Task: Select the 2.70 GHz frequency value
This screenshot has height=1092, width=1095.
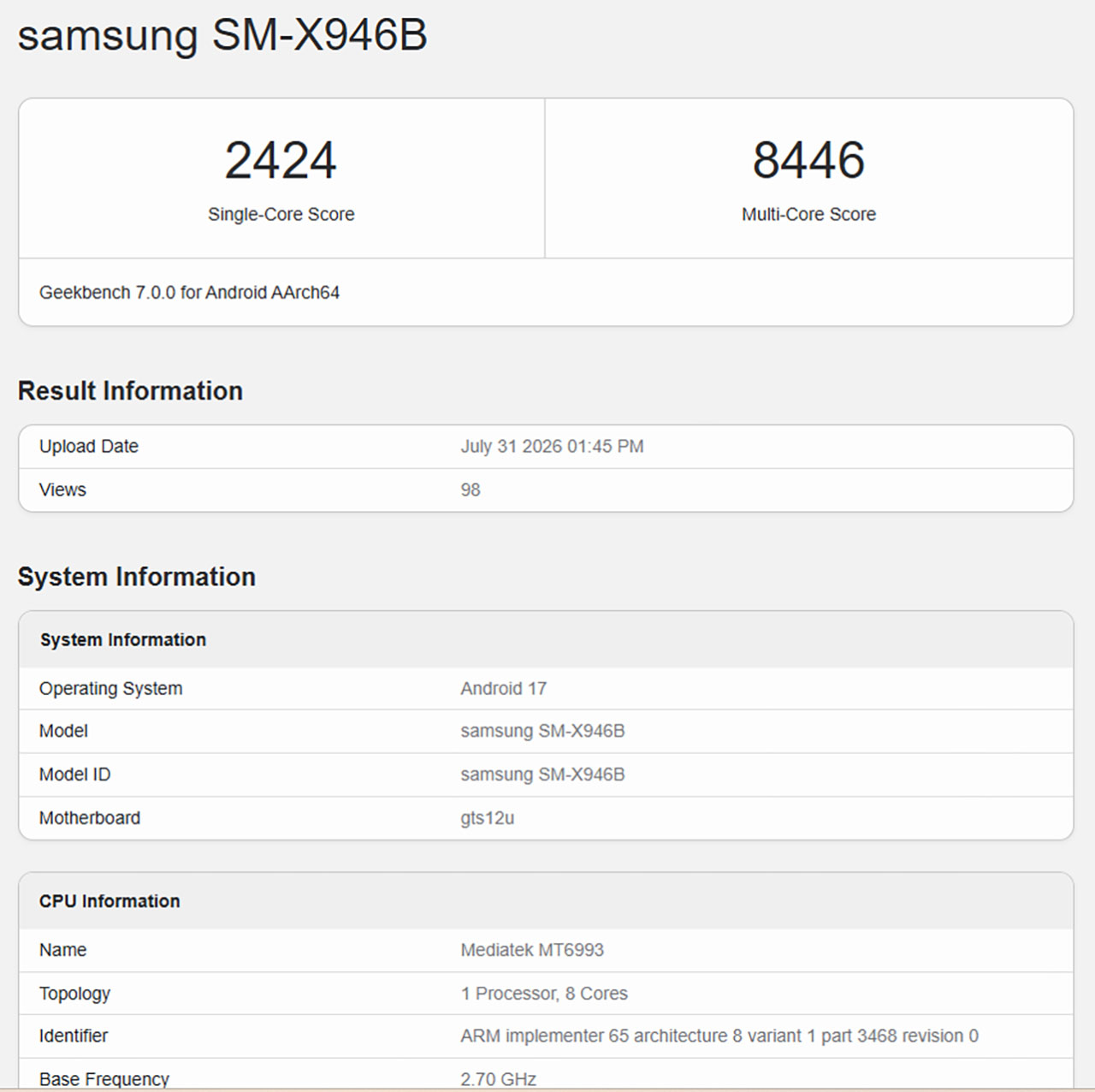Action: (498, 1079)
